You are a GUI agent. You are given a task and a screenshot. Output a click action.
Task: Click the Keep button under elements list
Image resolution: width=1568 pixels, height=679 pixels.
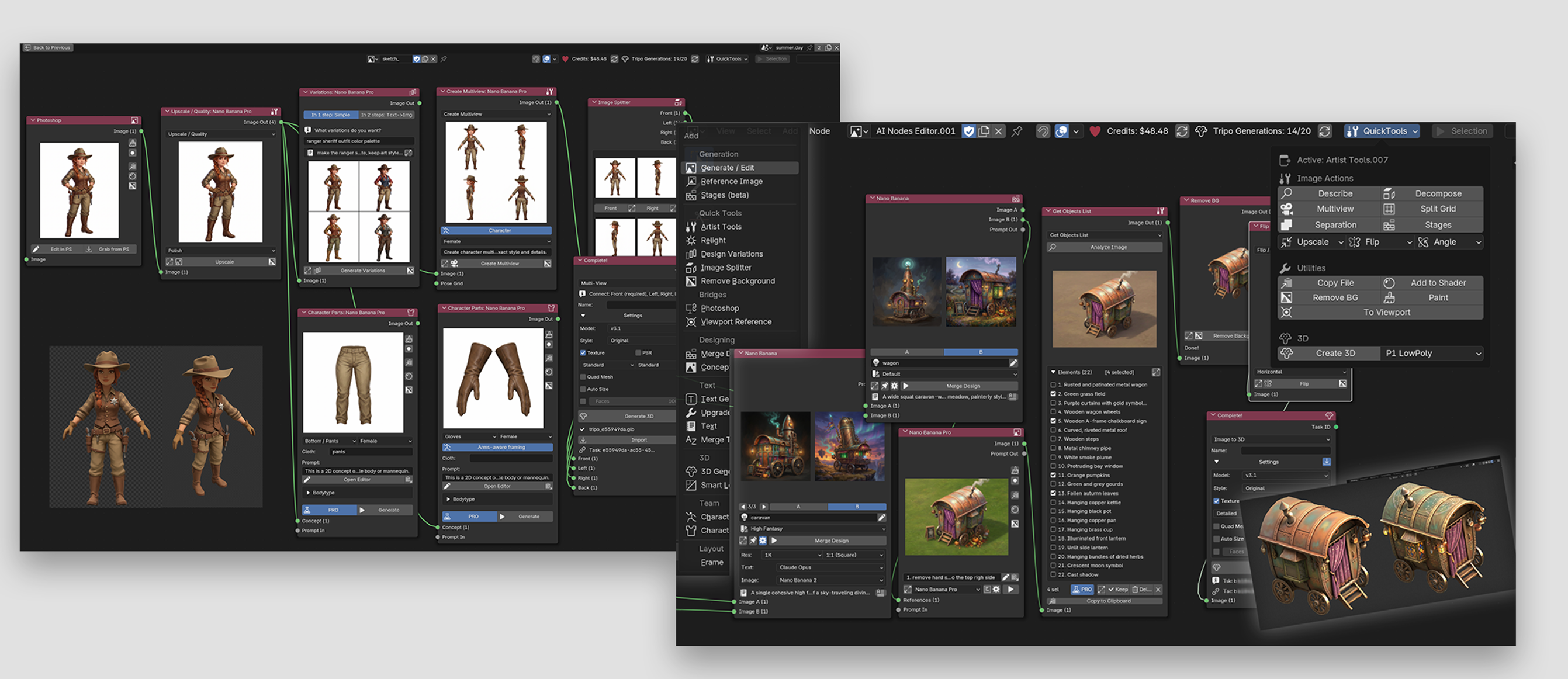click(x=1118, y=590)
